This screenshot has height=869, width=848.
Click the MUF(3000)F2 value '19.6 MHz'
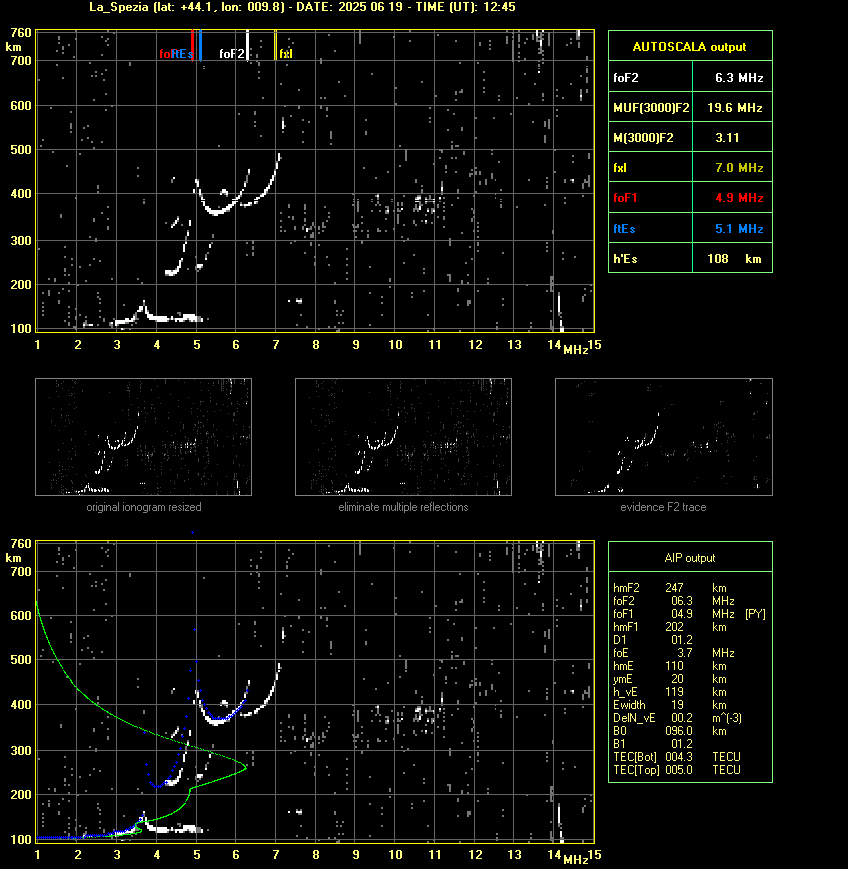coord(734,108)
